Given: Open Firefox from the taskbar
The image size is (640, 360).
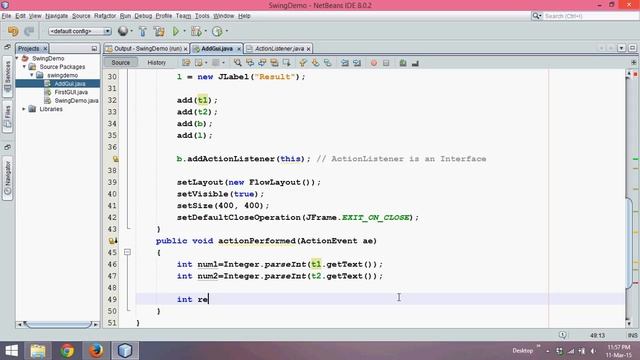Looking at the screenshot, I should (96, 351).
